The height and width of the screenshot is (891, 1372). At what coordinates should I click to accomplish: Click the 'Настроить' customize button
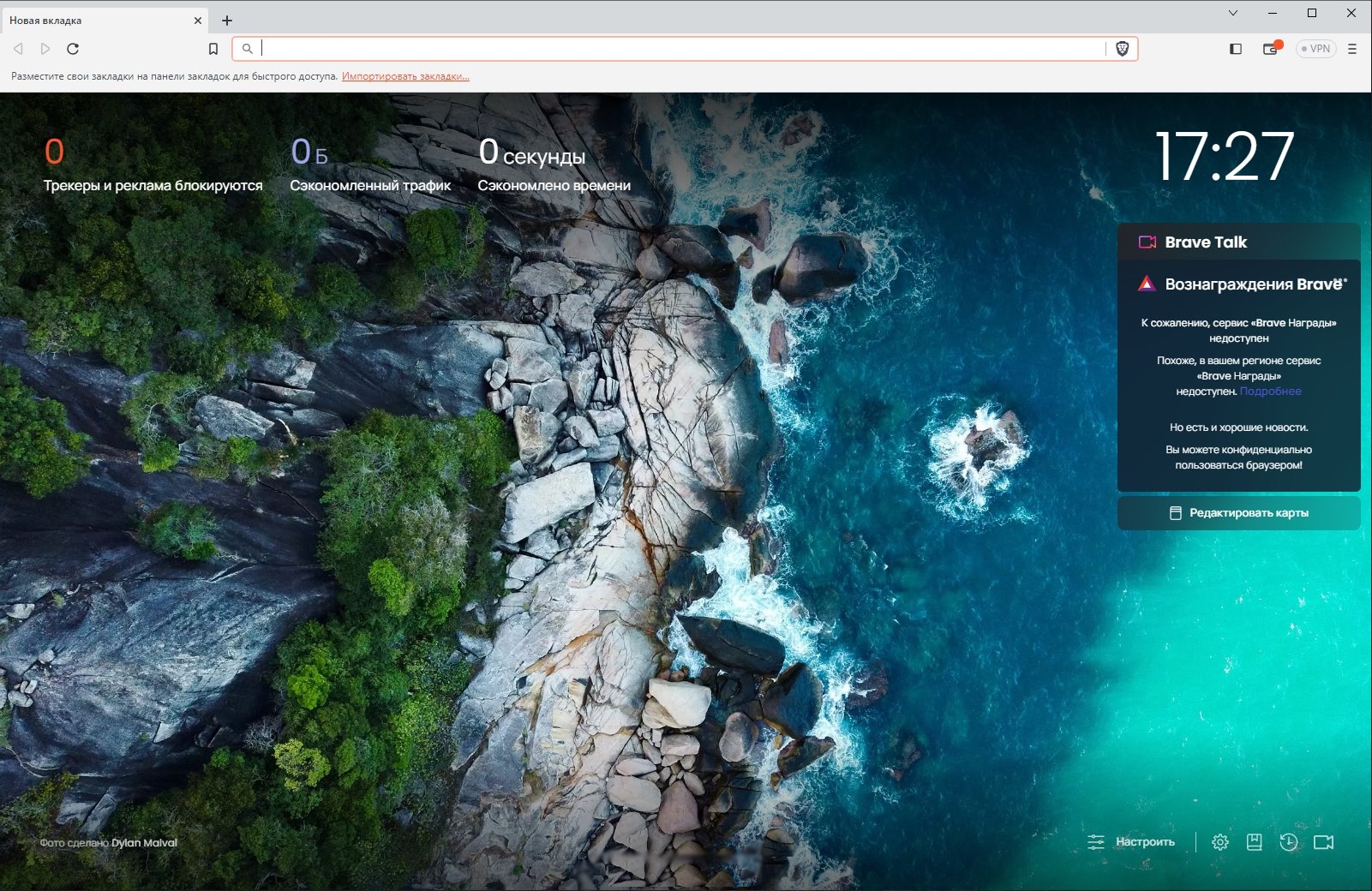(1131, 842)
